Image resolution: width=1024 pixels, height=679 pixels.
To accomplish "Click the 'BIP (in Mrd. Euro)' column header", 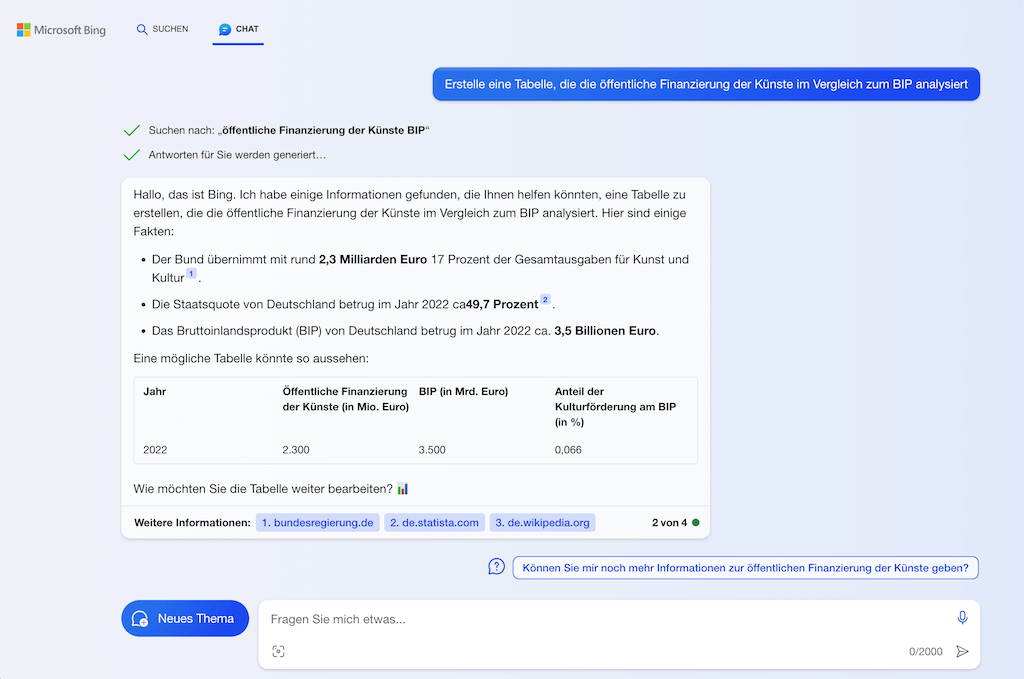I will [x=463, y=392].
